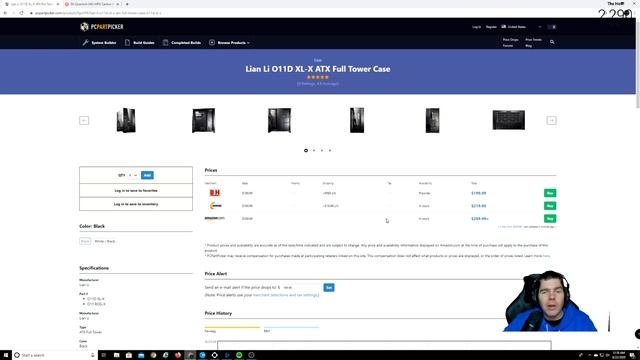Viewport: 640px width, 360px height.
Task: Select the sixth wide case thumbnail
Action: 509,120
